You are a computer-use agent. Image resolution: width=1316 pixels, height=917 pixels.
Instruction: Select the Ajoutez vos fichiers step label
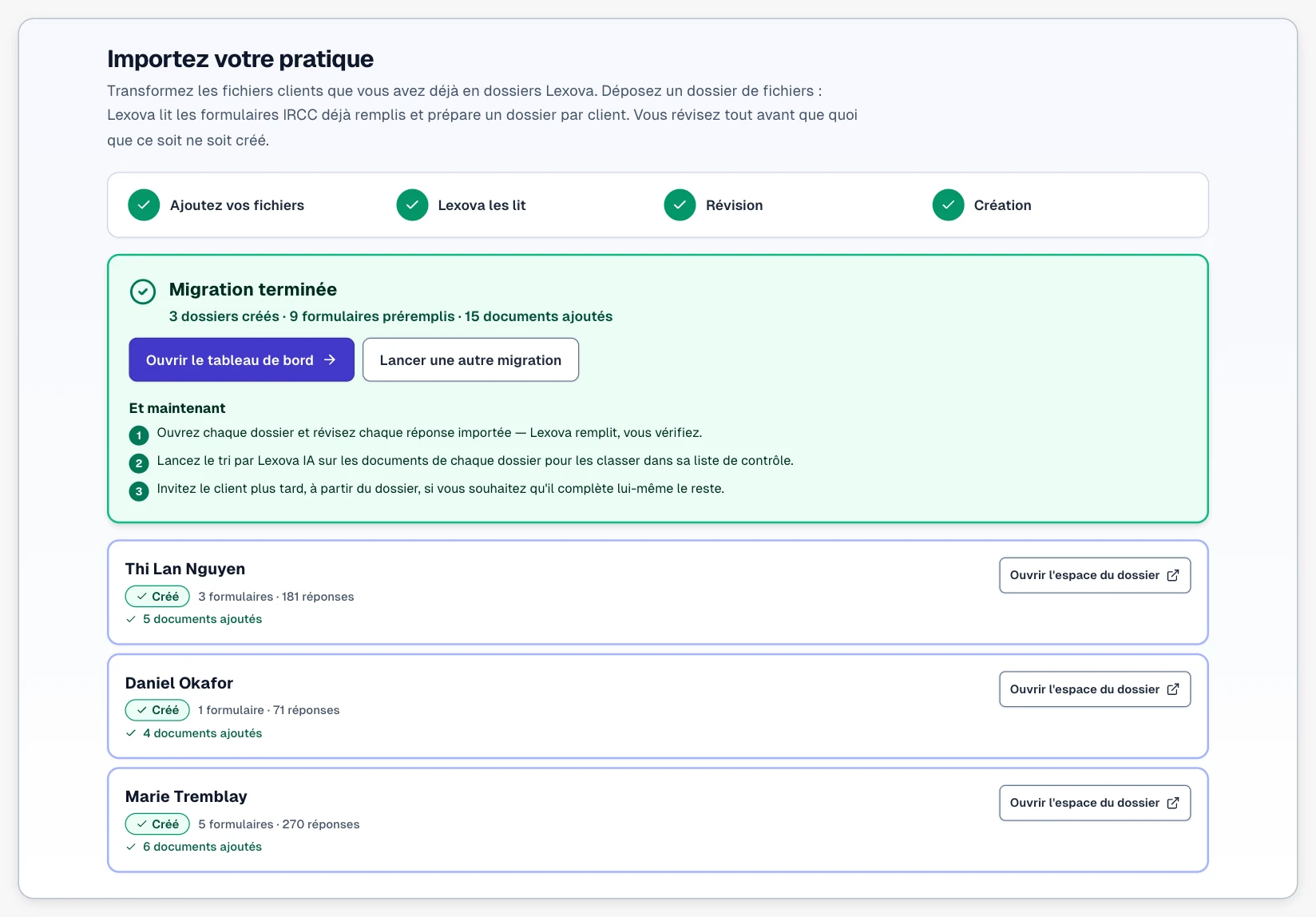pyautogui.click(x=237, y=205)
